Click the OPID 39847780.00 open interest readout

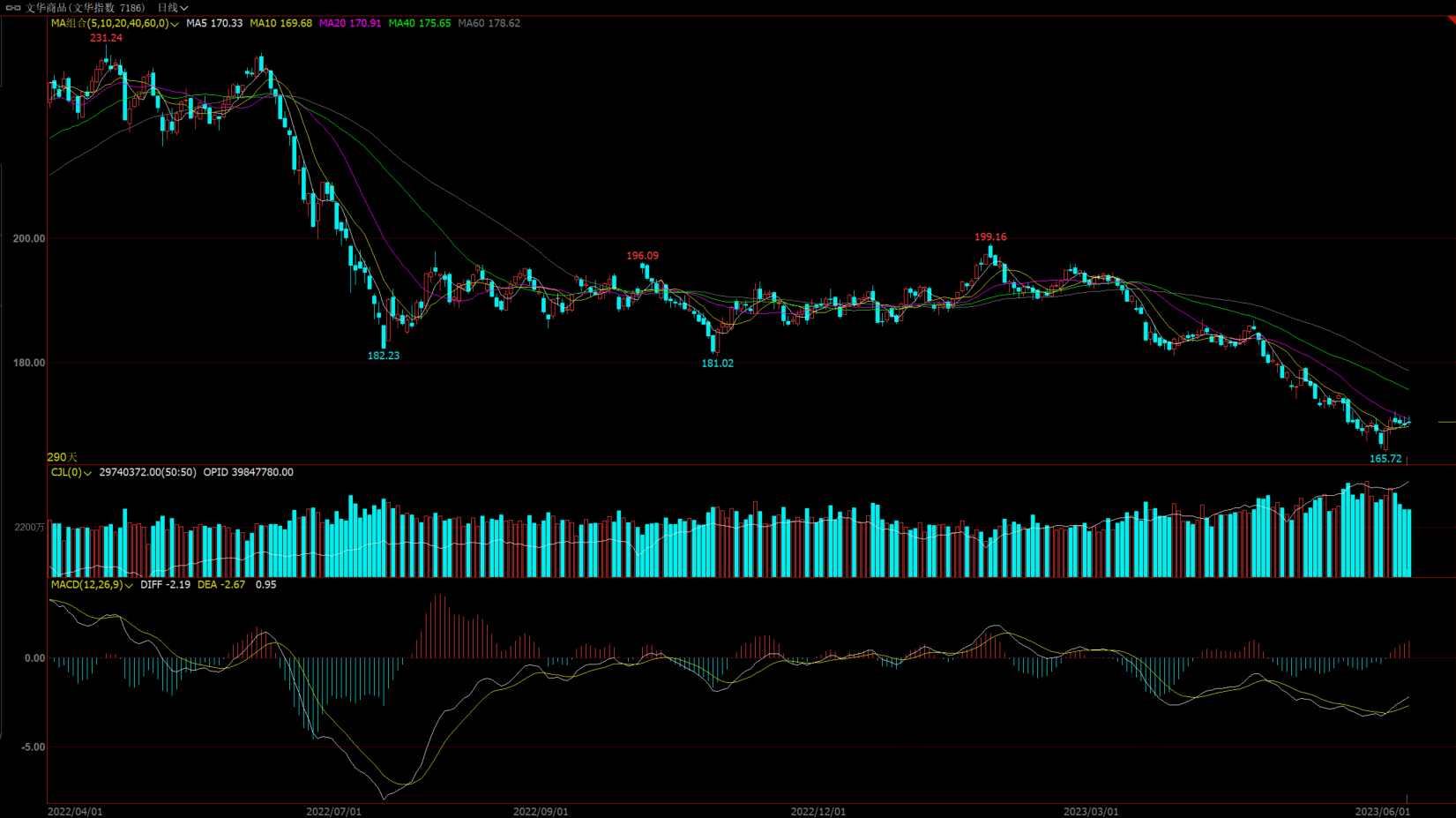(x=248, y=473)
